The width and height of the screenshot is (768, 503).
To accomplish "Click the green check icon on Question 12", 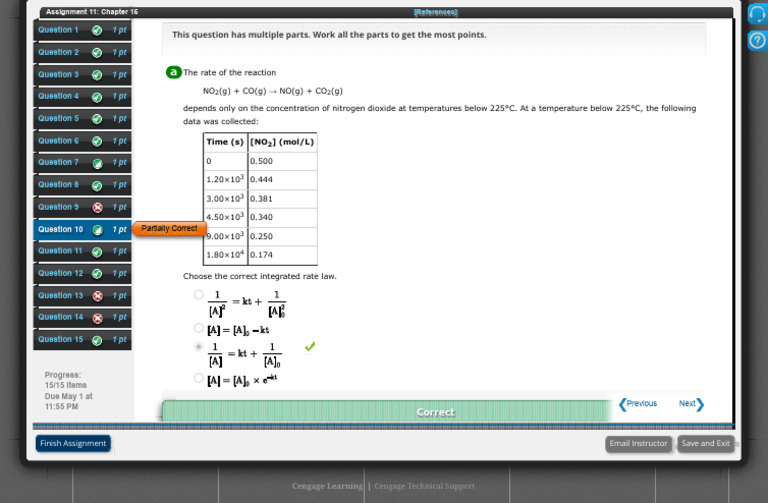I will tap(97, 274).
